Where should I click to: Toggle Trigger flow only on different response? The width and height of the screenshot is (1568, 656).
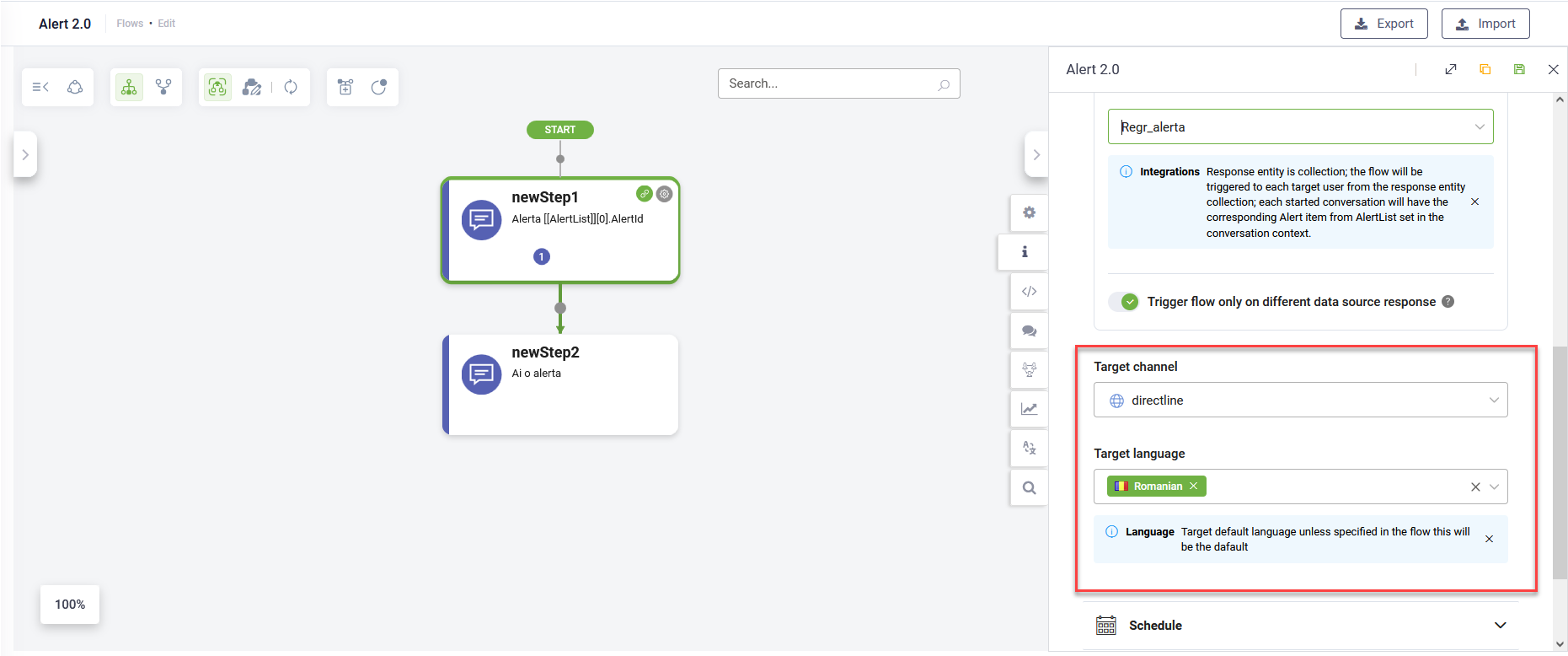[x=1124, y=302]
